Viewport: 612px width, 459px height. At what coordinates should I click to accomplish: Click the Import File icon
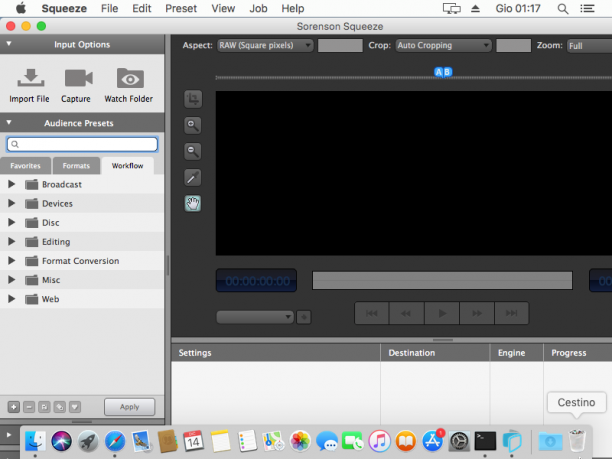(31, 78)
